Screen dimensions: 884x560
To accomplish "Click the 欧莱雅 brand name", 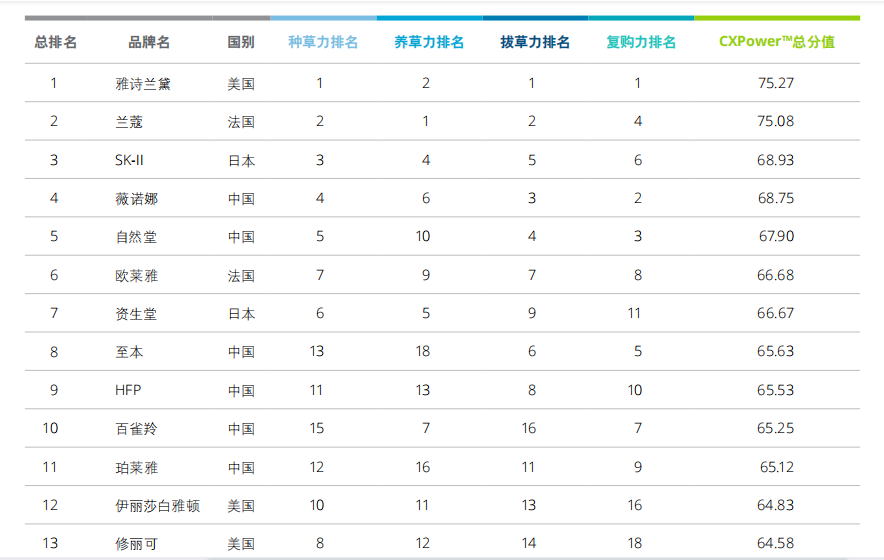I will tap(136, 276).
